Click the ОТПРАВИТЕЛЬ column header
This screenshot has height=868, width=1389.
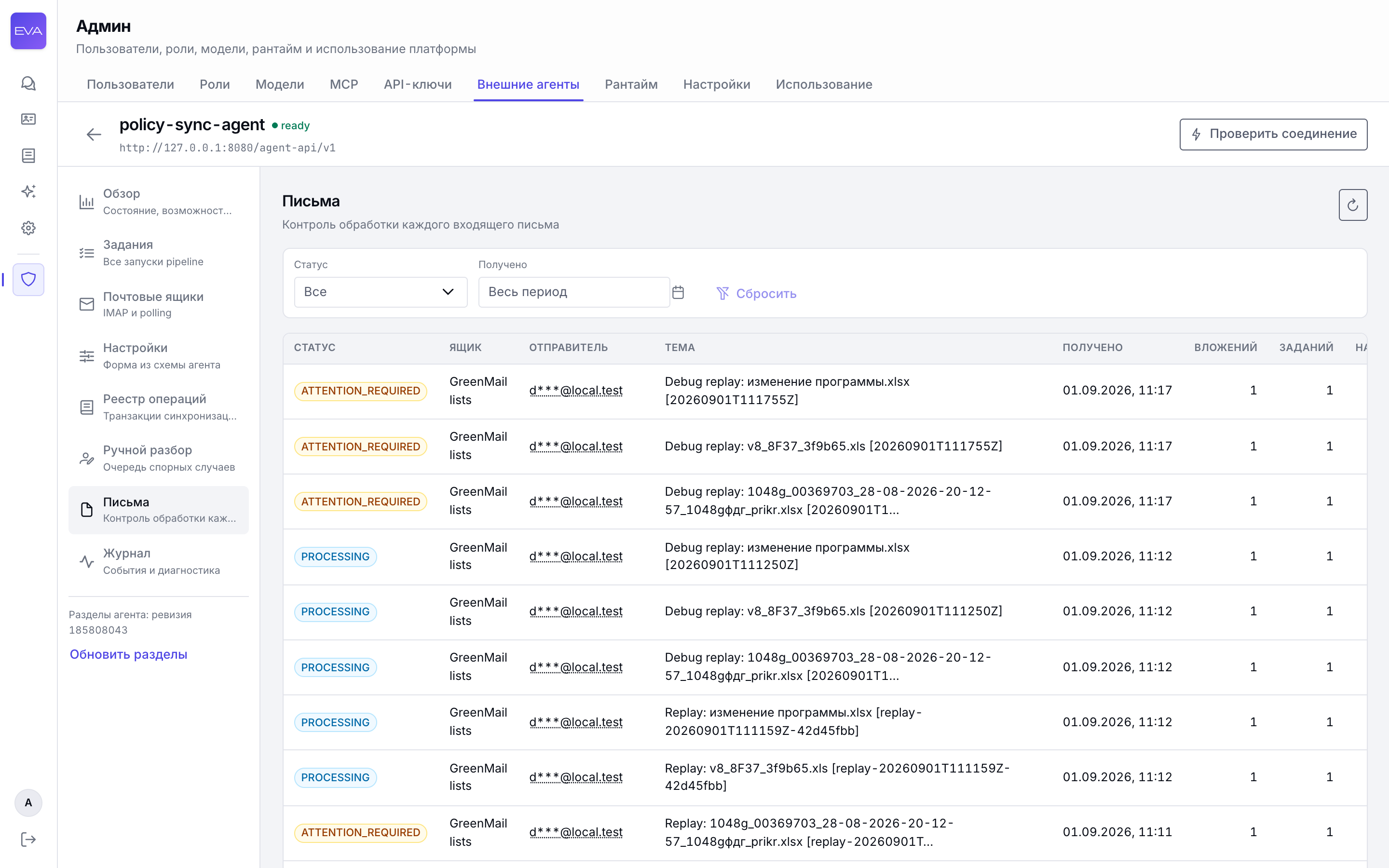[x=568, y=347]
